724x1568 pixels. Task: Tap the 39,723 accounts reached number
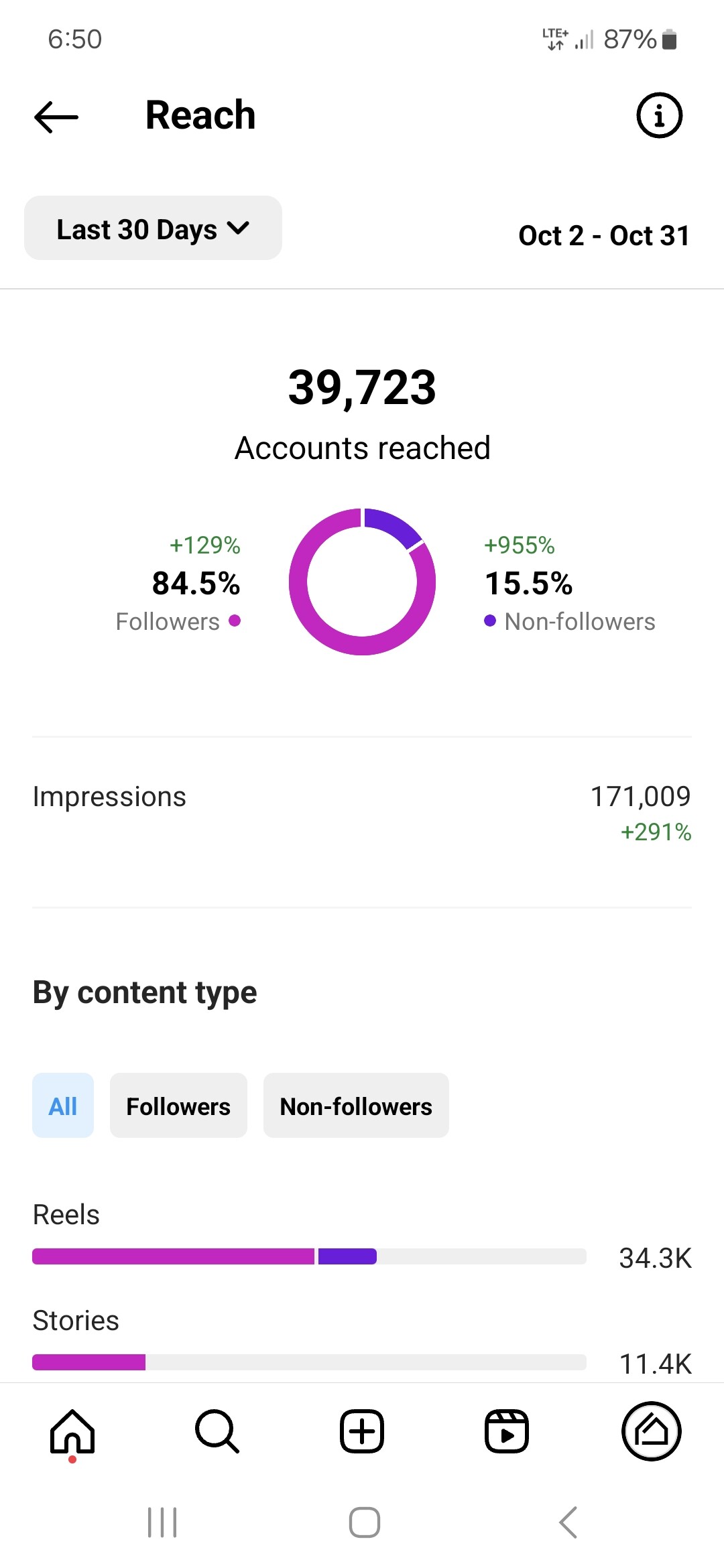(x=362, y=387)
